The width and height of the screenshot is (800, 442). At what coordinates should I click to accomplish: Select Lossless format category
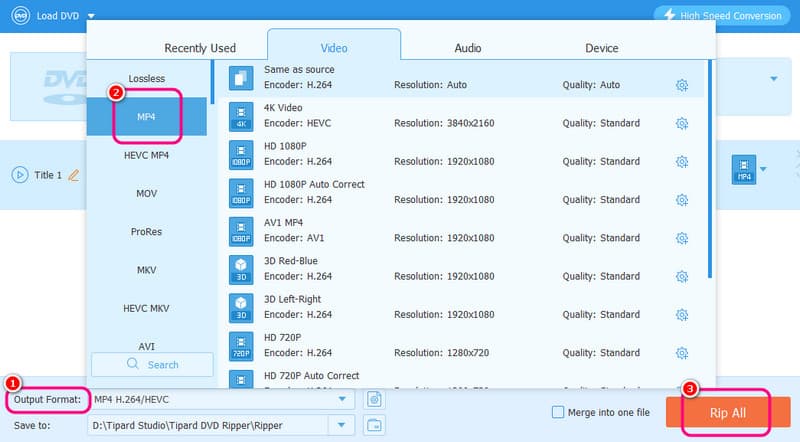coord(147,79)
